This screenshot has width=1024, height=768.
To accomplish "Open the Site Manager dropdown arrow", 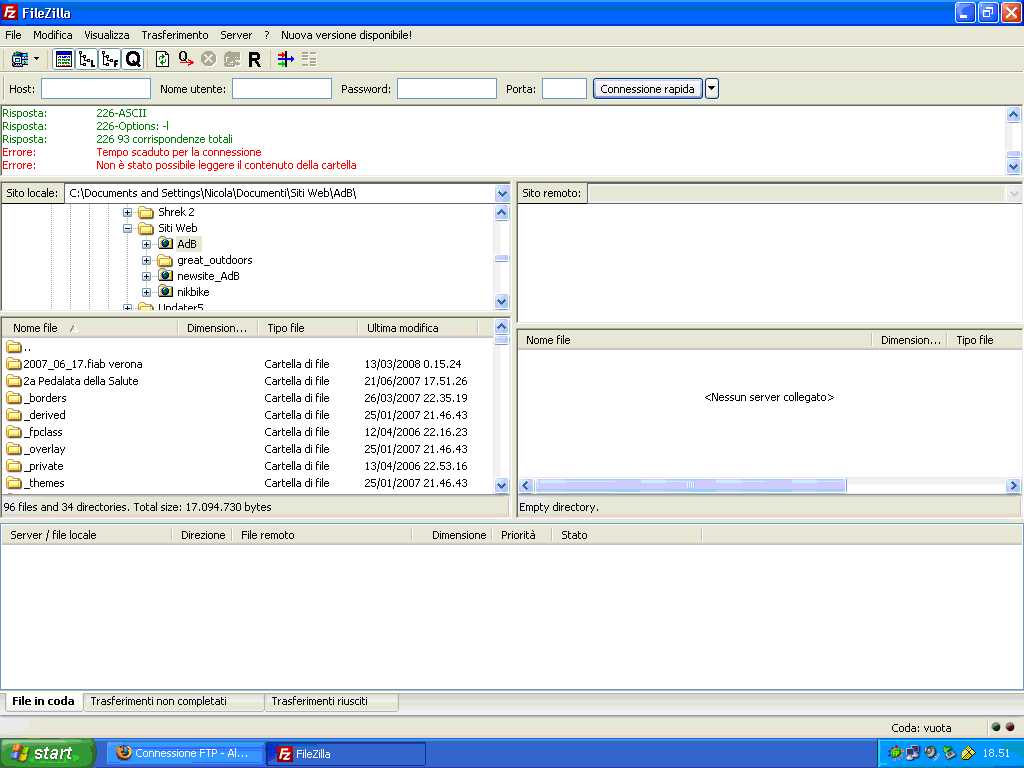I will click(x=37, y=59).
